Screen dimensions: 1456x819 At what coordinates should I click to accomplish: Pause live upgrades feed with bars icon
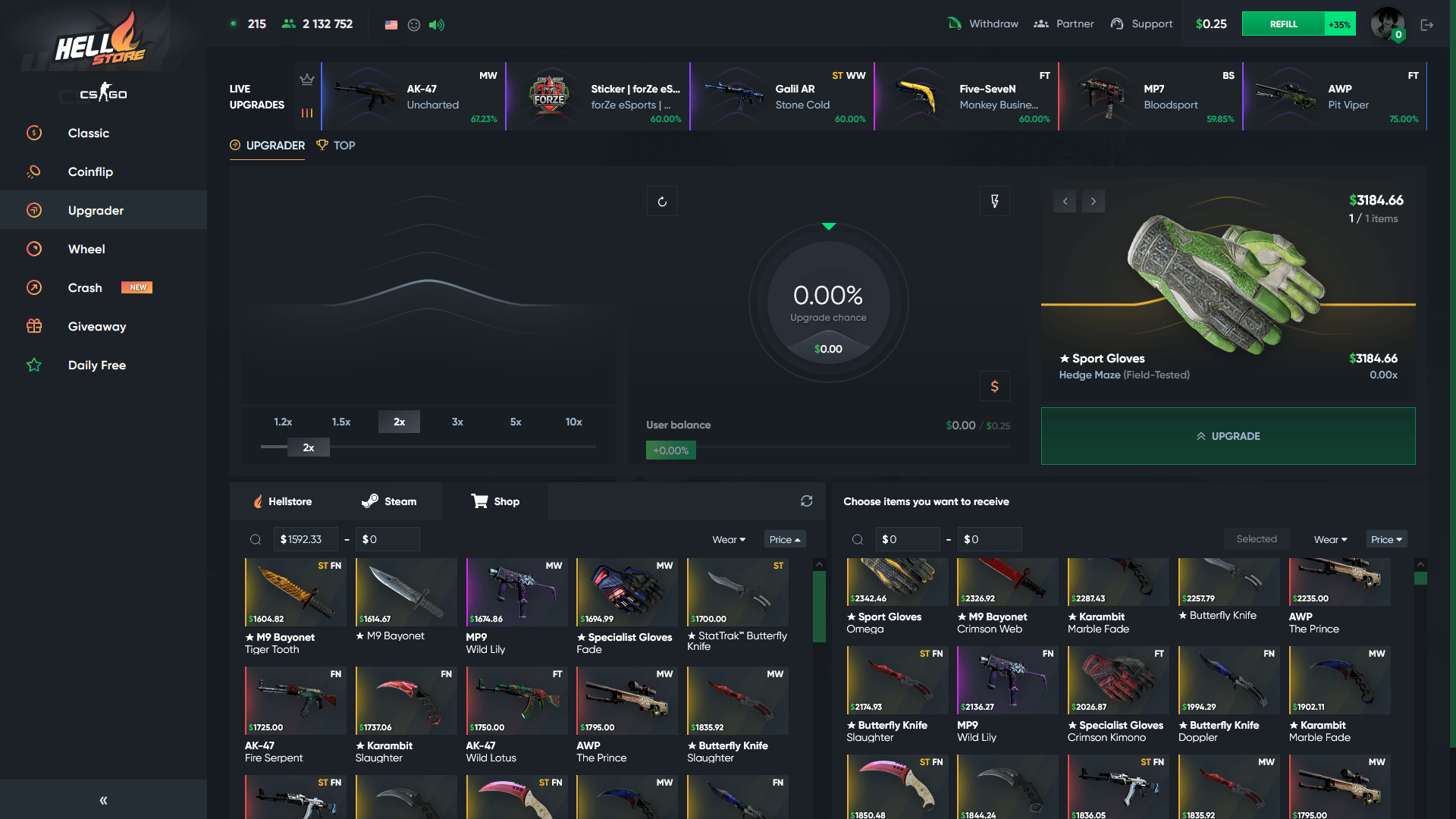(306, 113)
